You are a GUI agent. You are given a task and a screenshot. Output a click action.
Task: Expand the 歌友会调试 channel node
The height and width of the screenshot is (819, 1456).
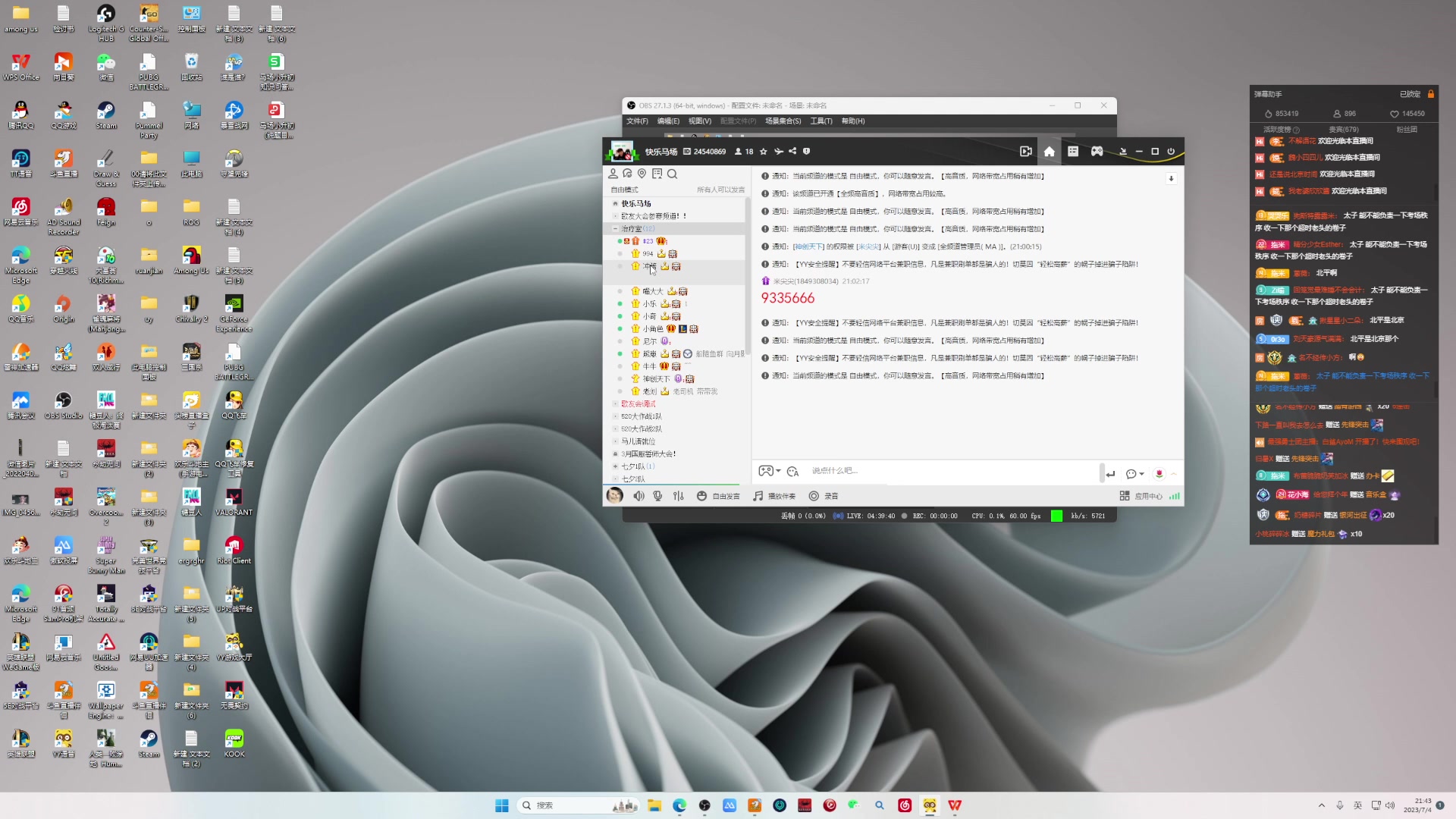616,404
